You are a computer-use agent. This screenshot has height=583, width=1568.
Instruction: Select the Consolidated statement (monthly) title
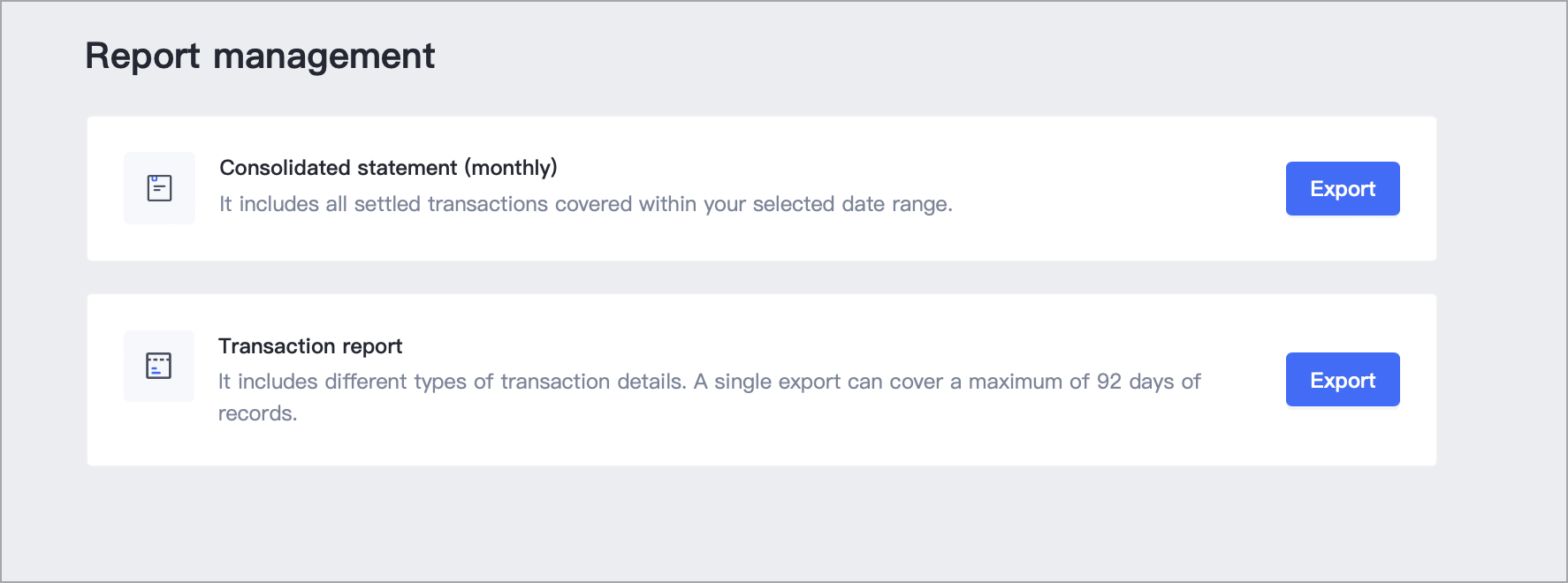pos(388,167)
